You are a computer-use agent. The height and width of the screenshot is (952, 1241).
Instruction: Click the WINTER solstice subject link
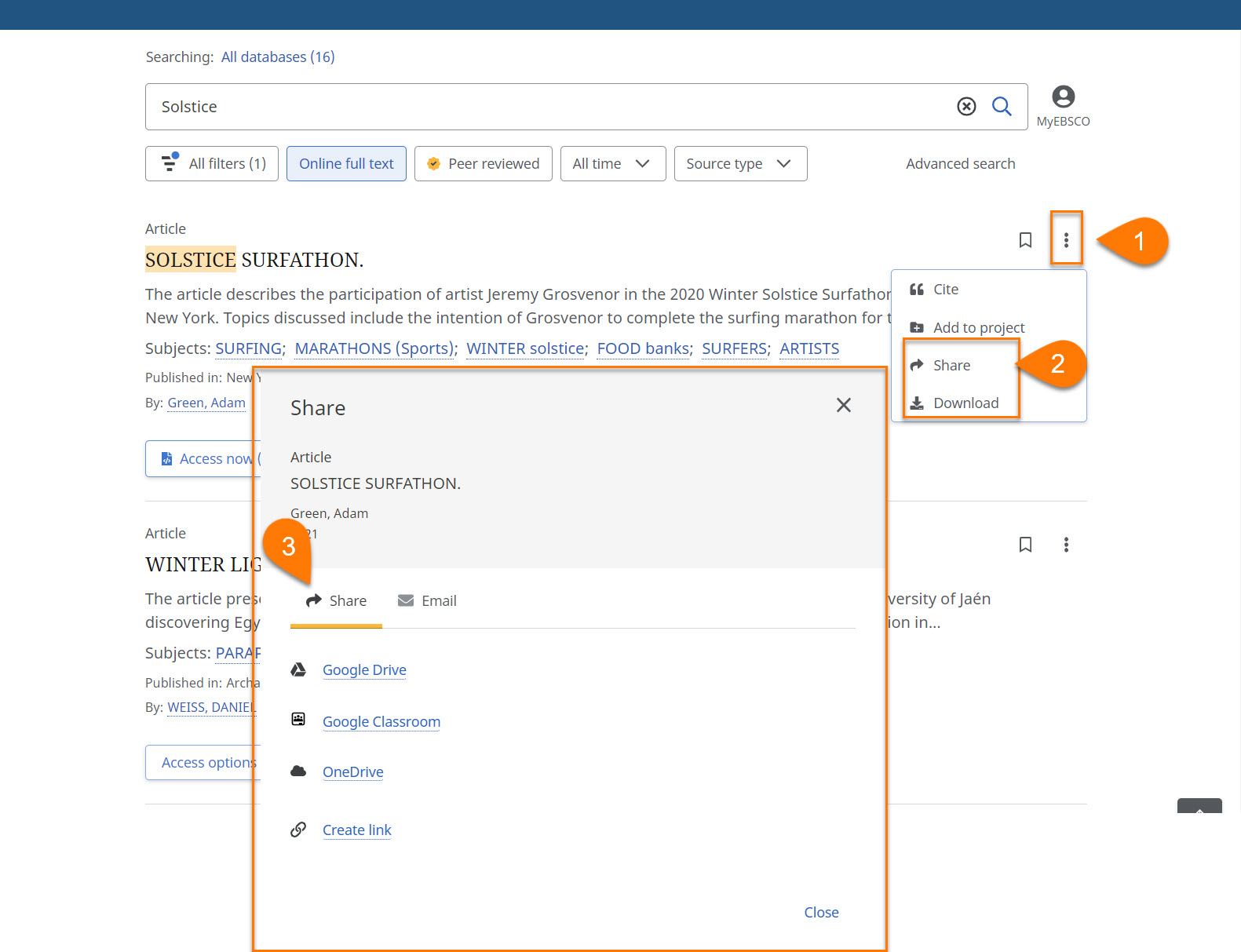pyautogui.click(x=525, y=348)
